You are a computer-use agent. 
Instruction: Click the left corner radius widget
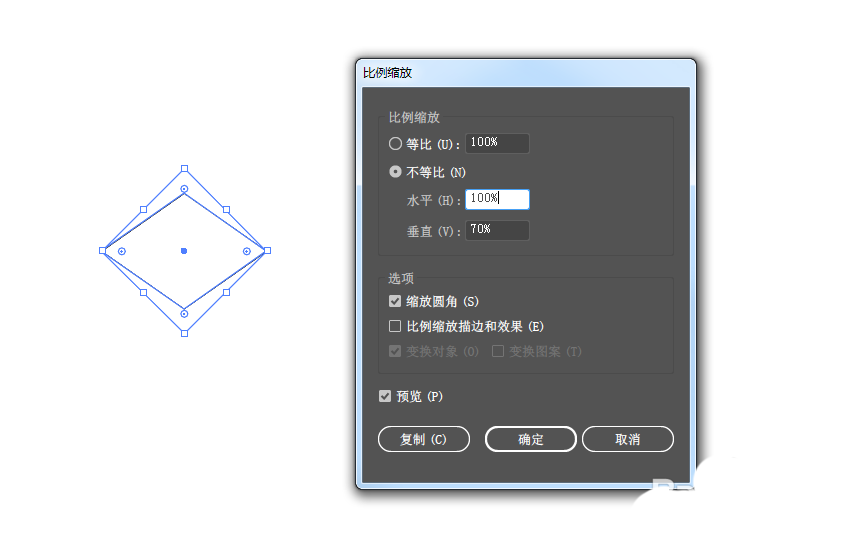tap(122, 251)
